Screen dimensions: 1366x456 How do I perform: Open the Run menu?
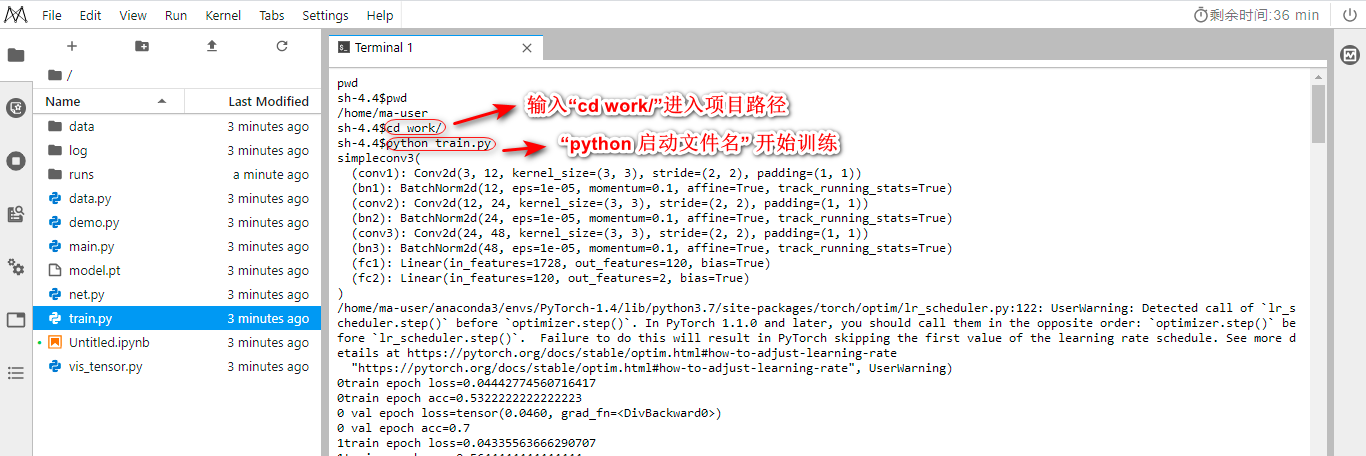pyautogui.click(x=176, y=15)
